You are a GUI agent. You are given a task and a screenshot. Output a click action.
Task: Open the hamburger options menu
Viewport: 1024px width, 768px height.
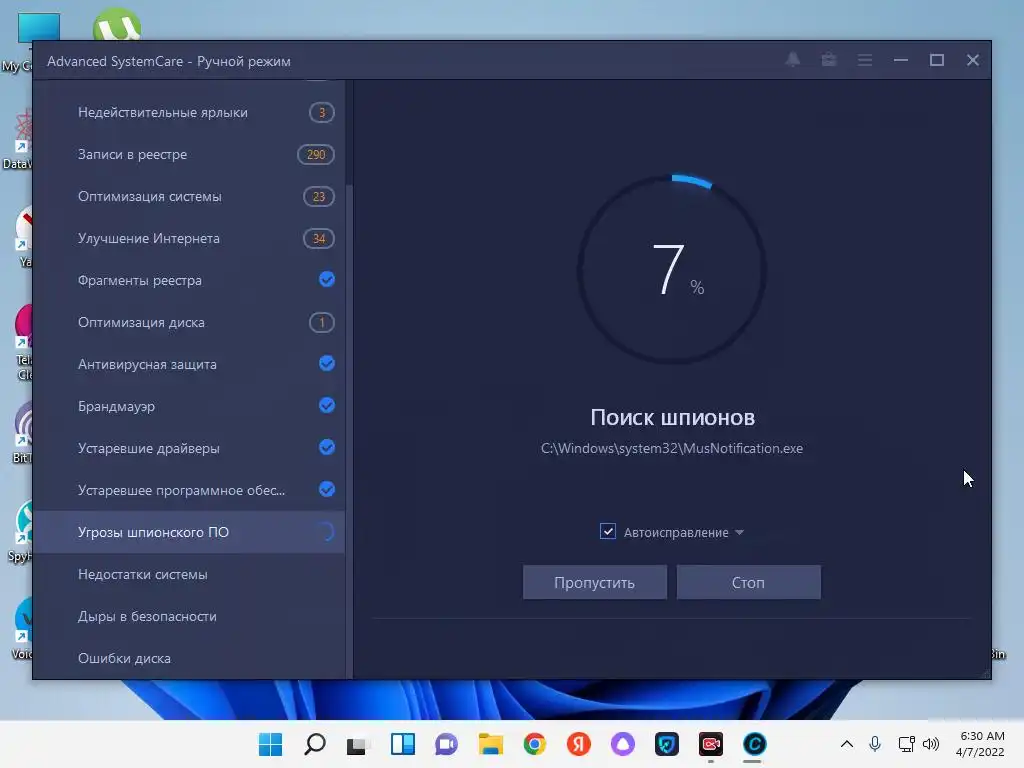coord(865,60)
